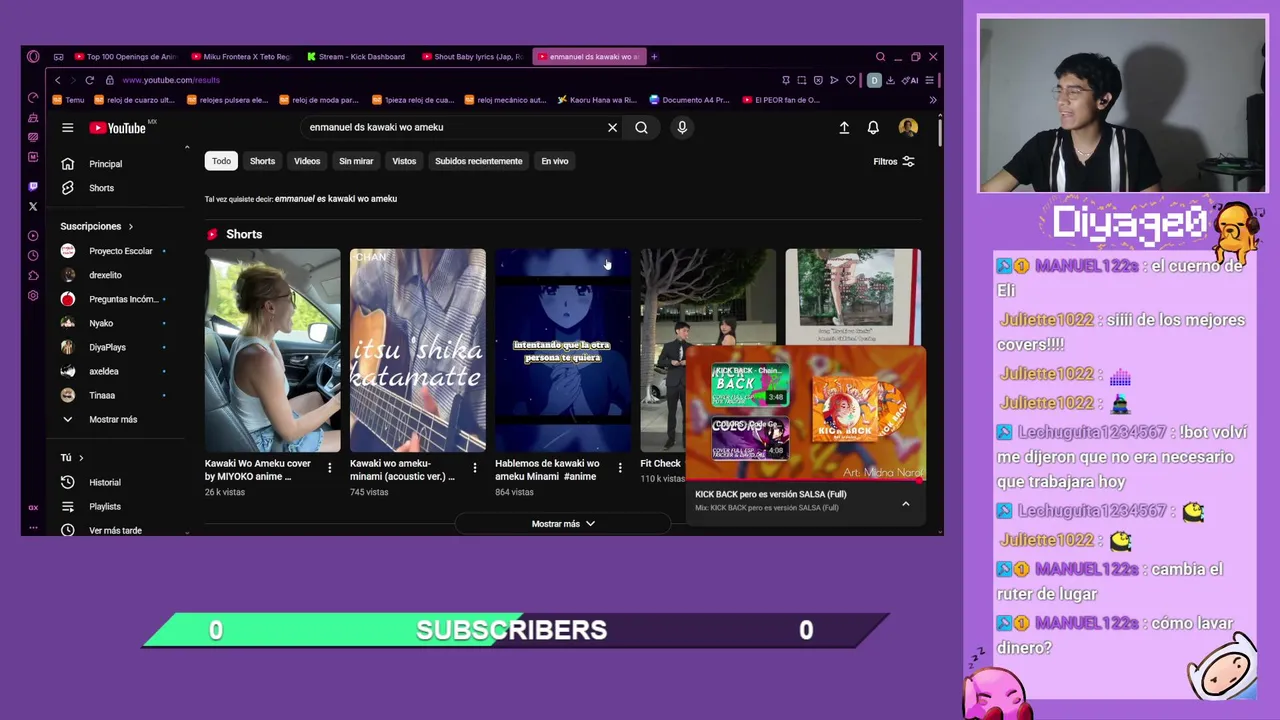The image size is (1280, 720).
Task: Open the history clock icon in Opera sidebar
Action: (33, 255)
